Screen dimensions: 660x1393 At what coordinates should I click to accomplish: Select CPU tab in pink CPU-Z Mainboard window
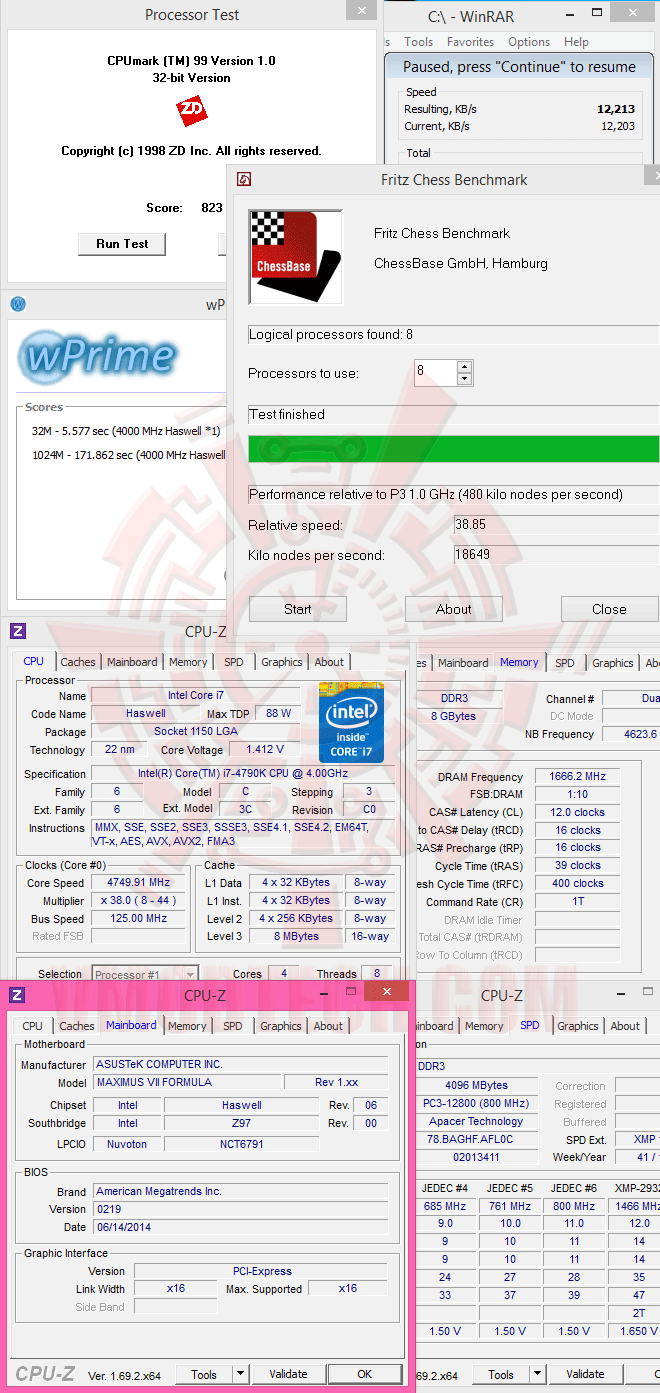pos(33,1026)
